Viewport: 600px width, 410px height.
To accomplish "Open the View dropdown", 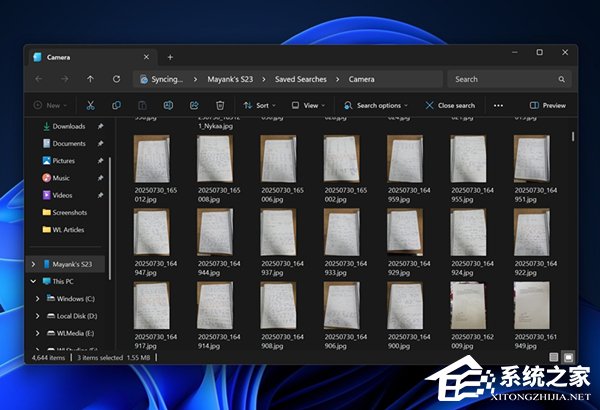I will point(308,105).
